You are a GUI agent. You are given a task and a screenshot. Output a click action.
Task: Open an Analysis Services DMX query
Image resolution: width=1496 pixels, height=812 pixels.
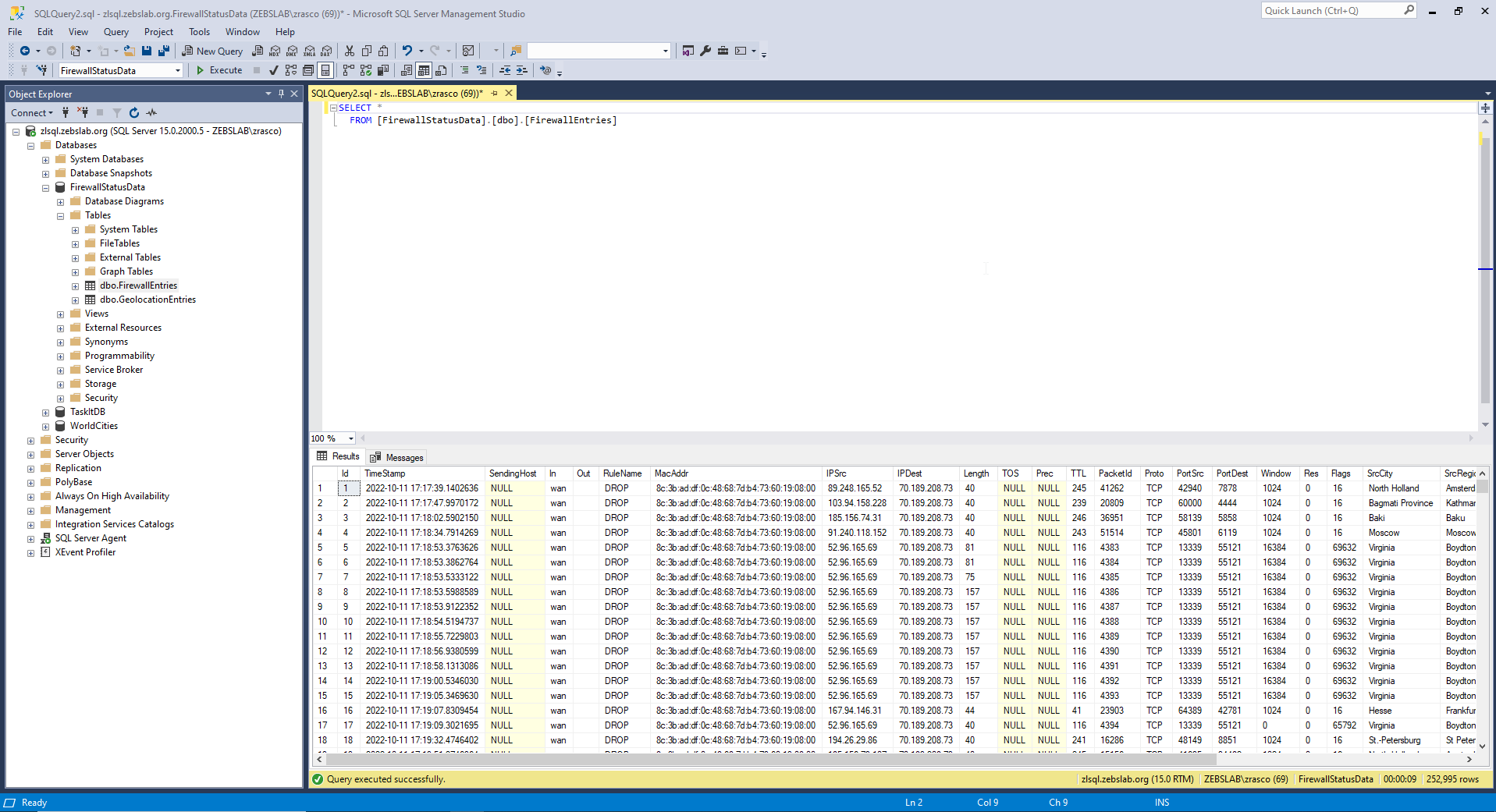pyautogui.click(x=292, y=51)
